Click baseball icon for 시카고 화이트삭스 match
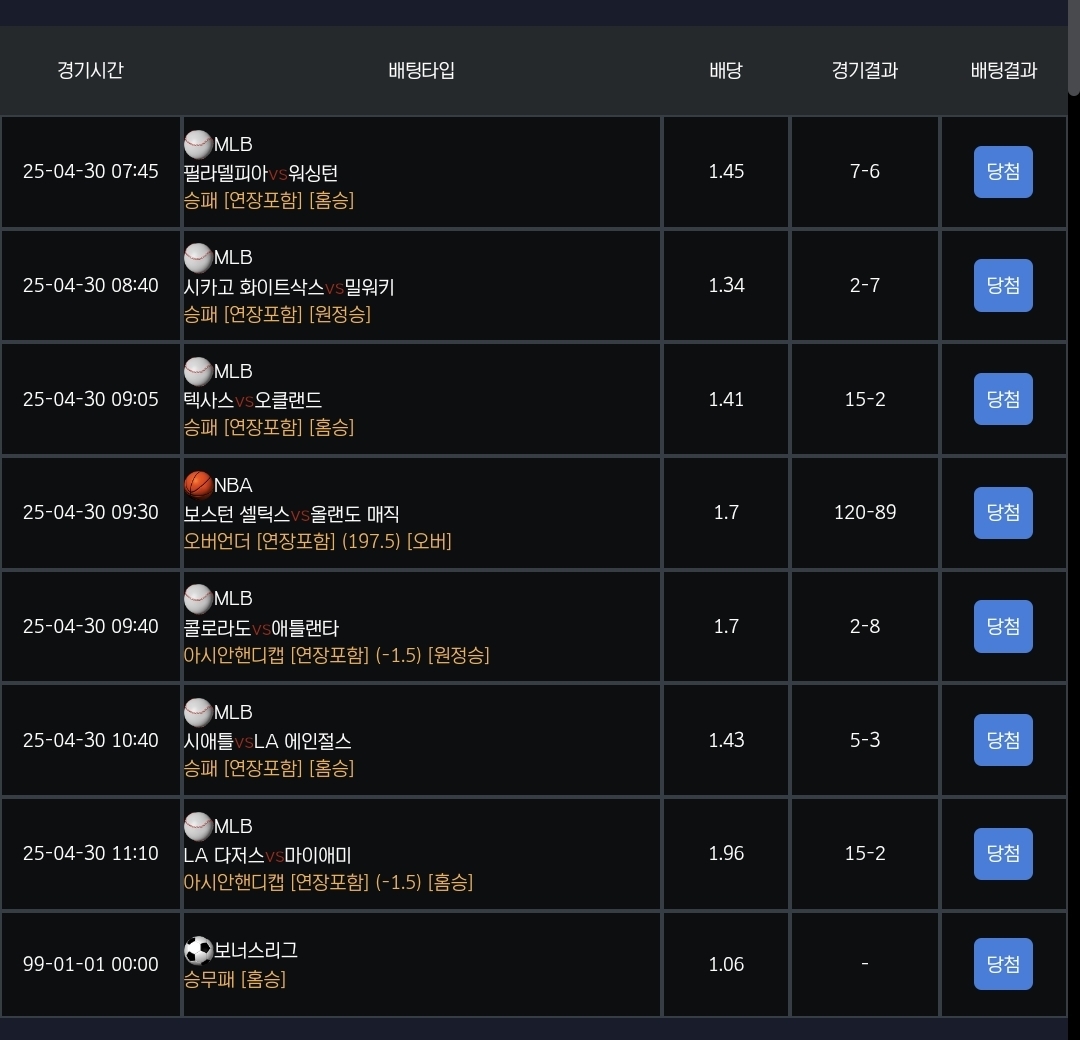Screen dimensions: 1080x1040 198,258
